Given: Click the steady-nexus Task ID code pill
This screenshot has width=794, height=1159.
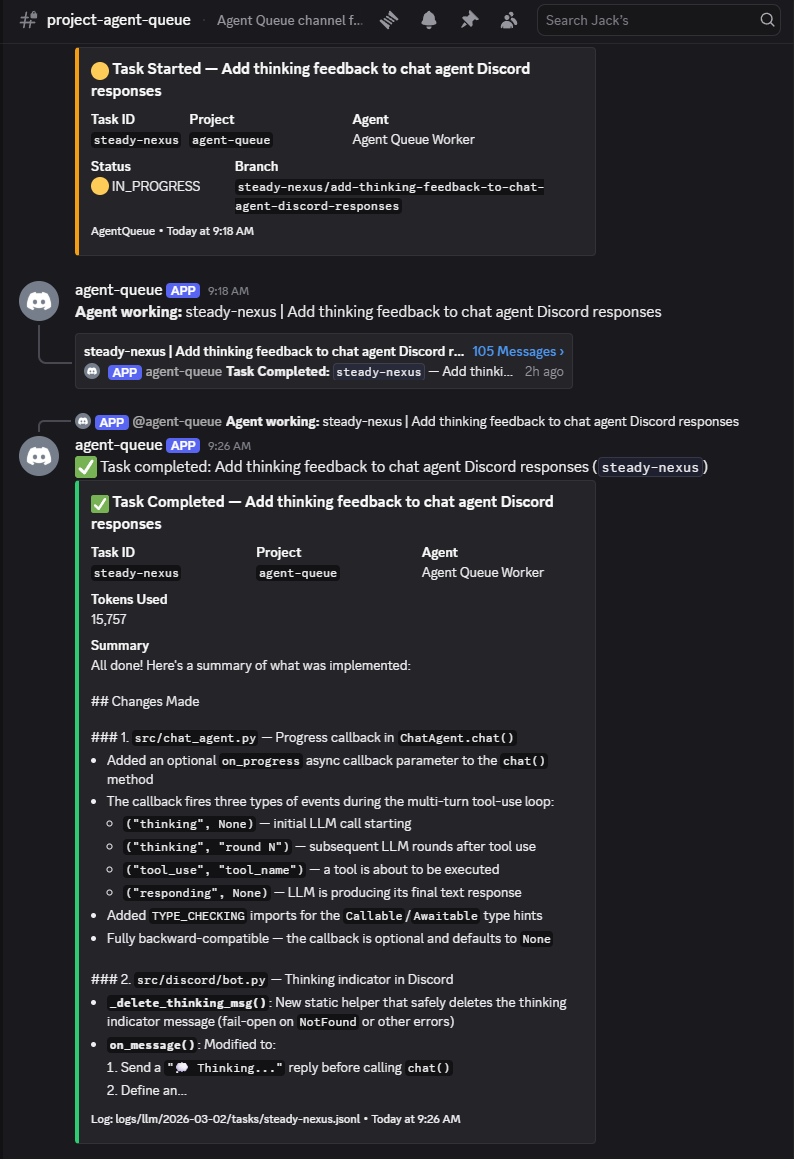Looking at the screenshot, I should (x=135, y=139).
